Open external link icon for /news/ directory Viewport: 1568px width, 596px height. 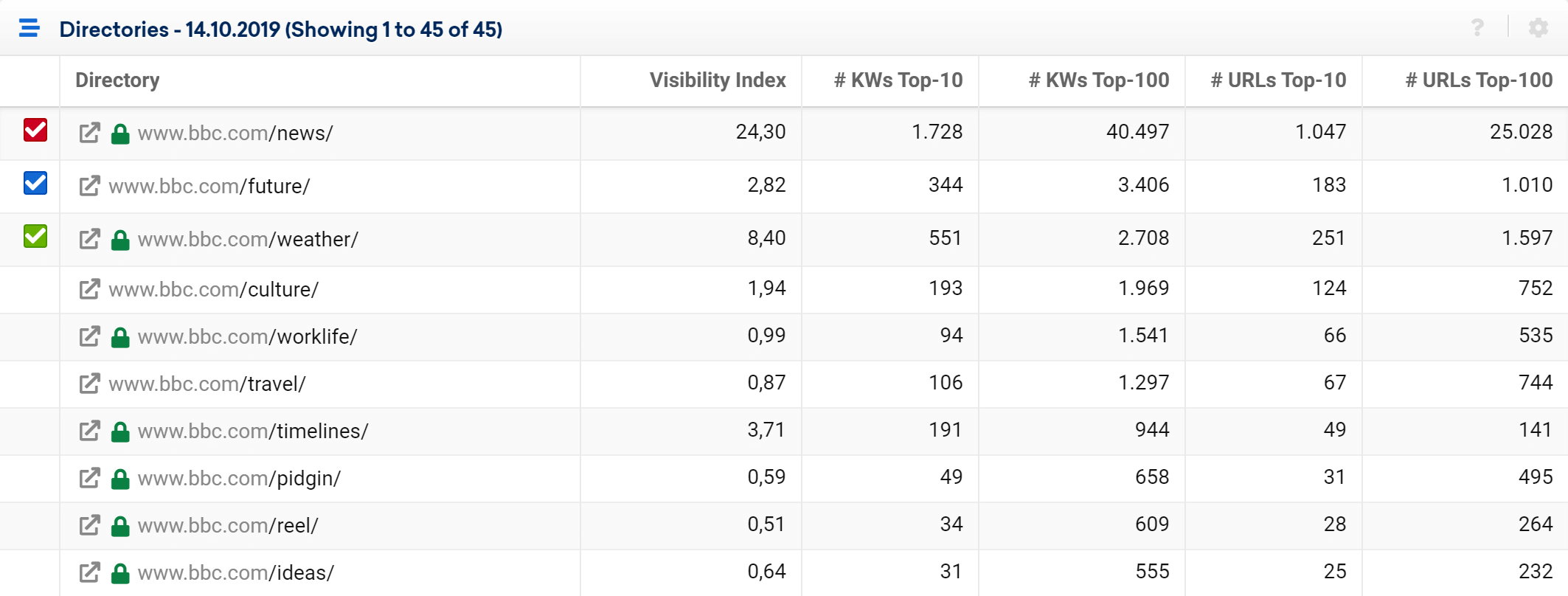point(89,133)
